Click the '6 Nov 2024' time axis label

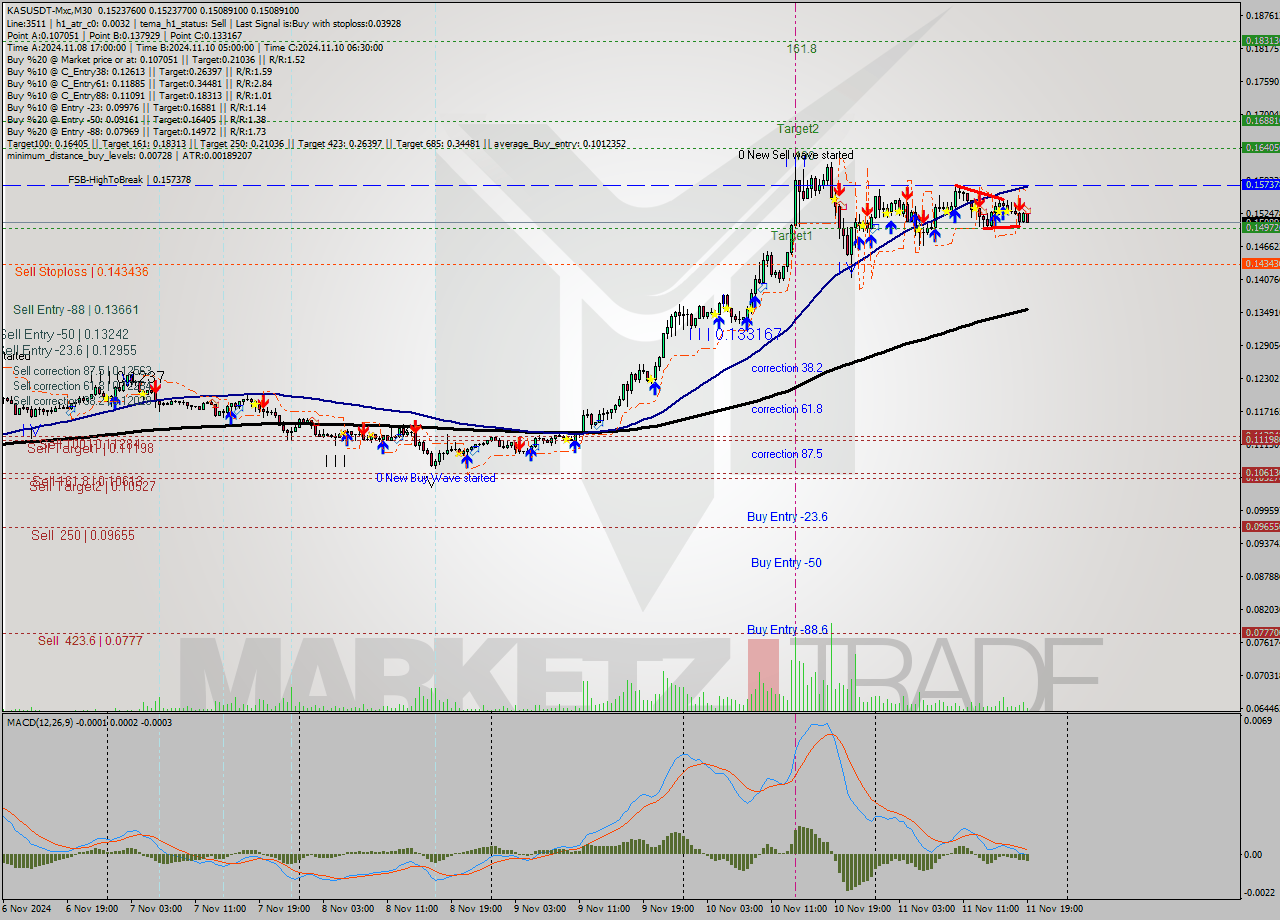coord(26,909)
